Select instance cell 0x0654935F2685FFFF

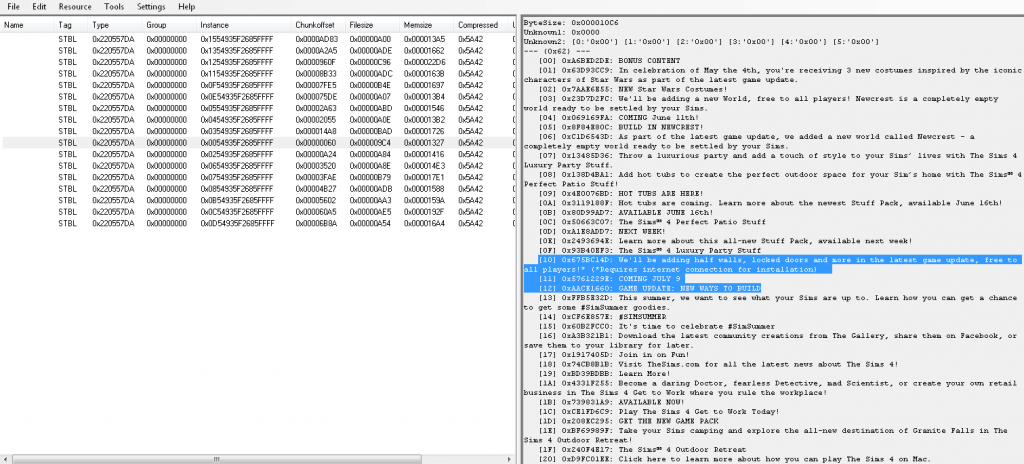[x=236, y=166]
